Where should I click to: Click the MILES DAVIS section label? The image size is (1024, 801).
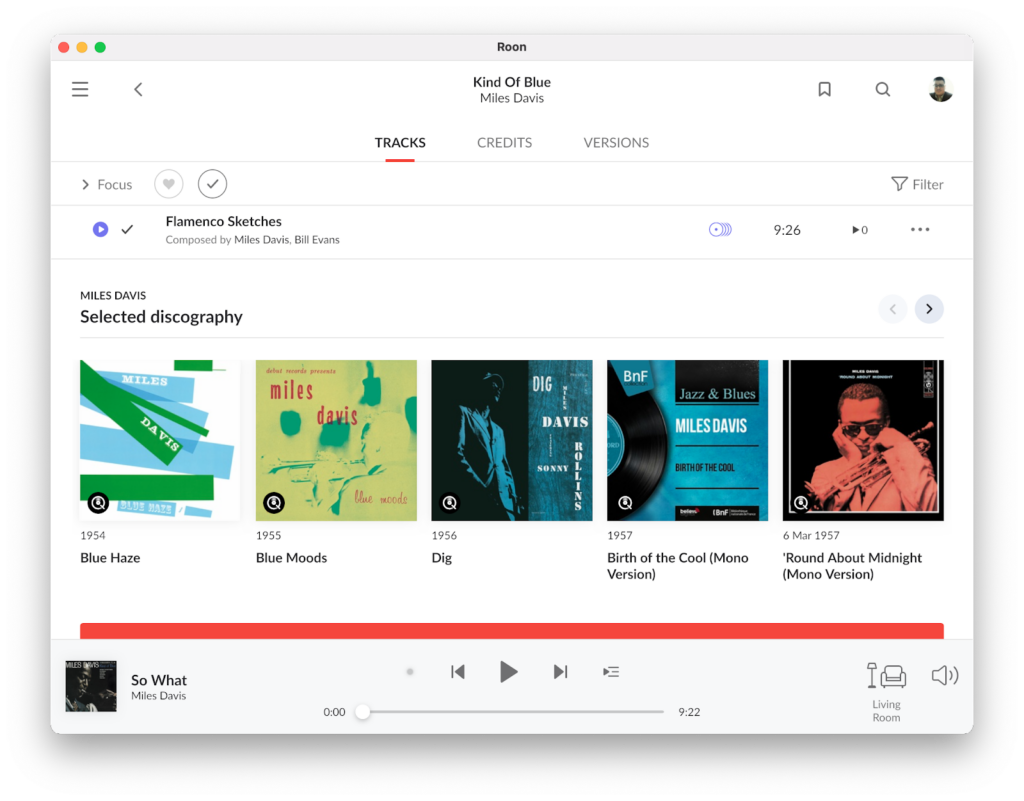click(113, 296)
